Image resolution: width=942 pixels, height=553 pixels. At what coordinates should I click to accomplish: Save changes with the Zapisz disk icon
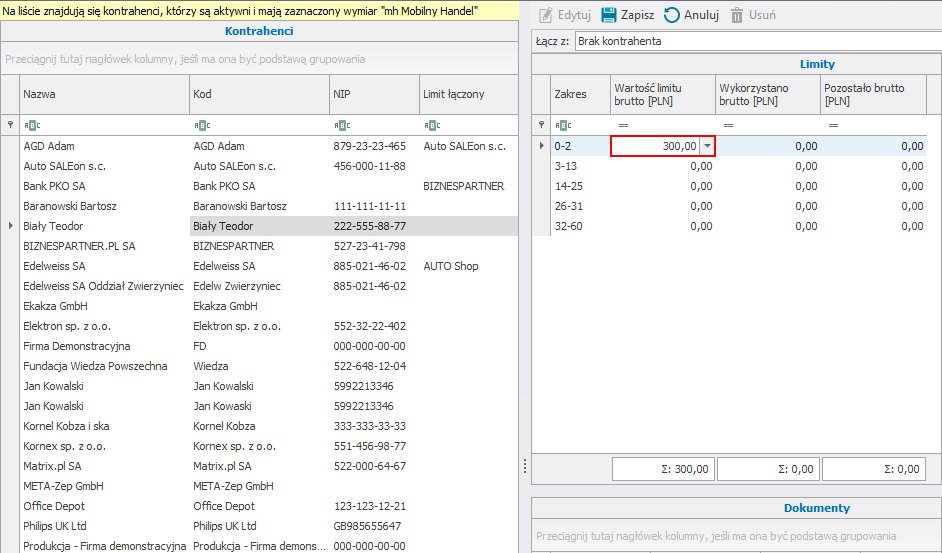click(608, 16)
